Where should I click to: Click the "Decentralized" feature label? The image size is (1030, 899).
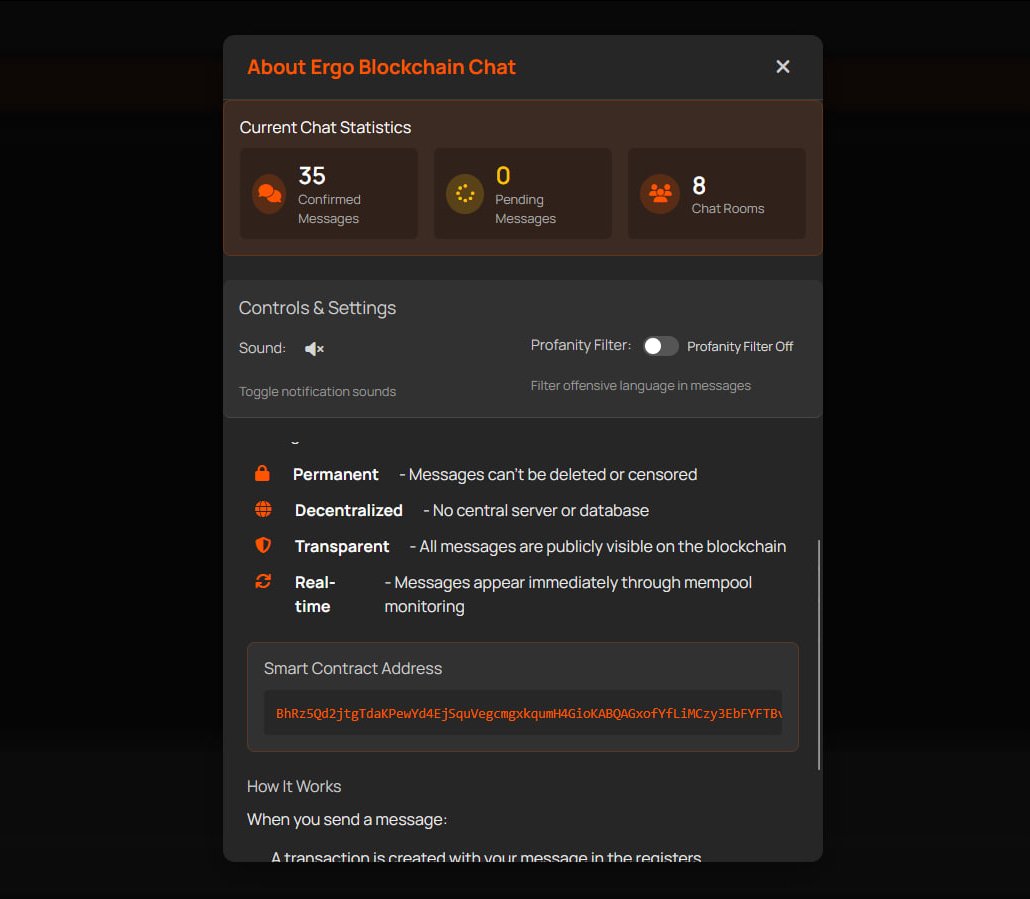(349, 510)
